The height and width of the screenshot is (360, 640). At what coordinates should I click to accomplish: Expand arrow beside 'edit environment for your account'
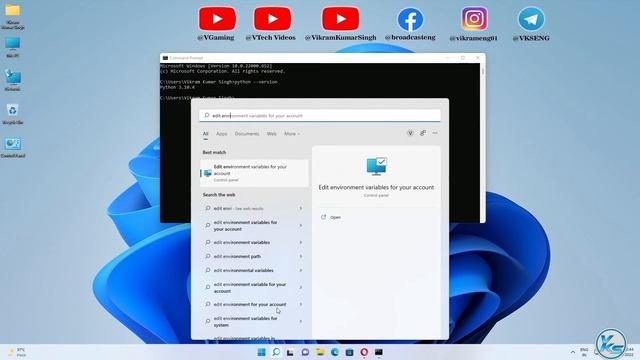pos(301,304)
